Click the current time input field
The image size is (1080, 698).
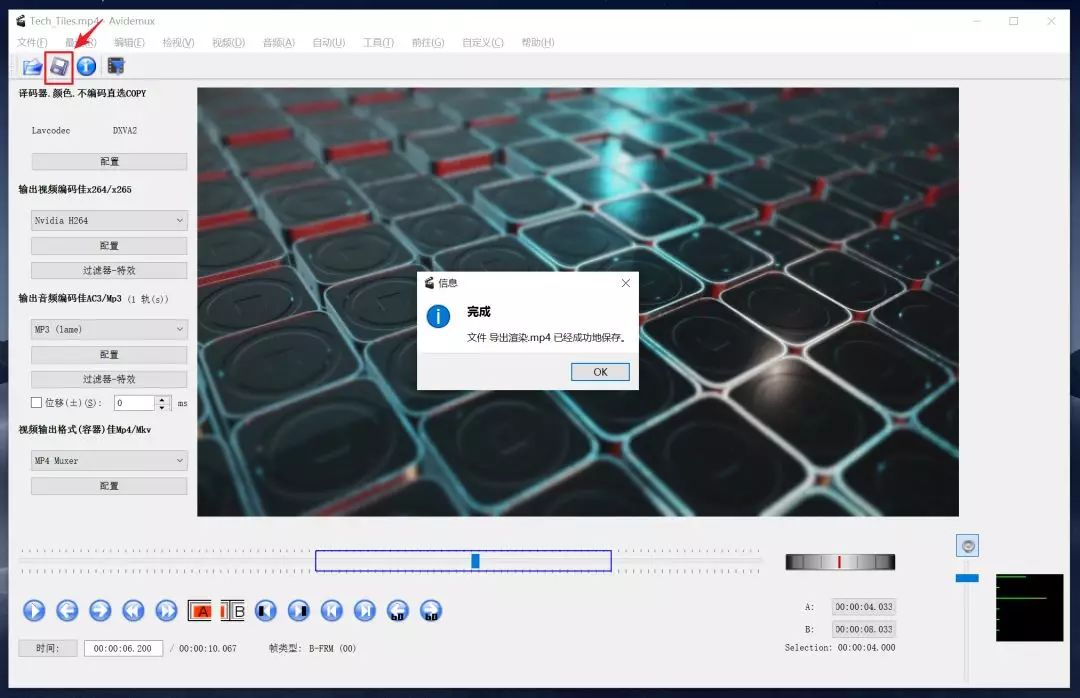(x=123, y=648)
